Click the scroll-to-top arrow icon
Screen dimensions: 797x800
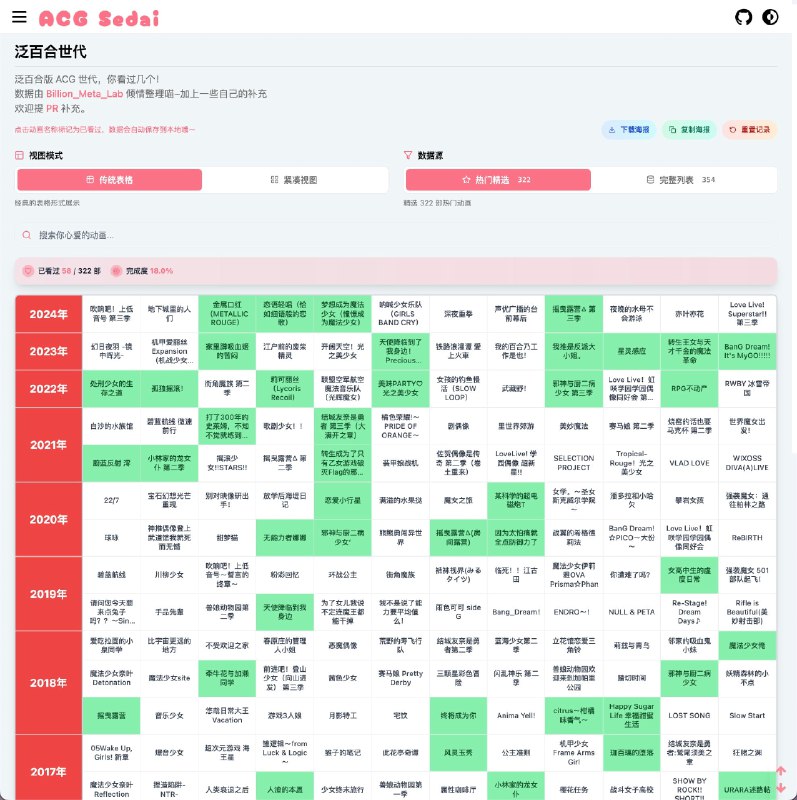pyautogui.click(x=781, y=771)
